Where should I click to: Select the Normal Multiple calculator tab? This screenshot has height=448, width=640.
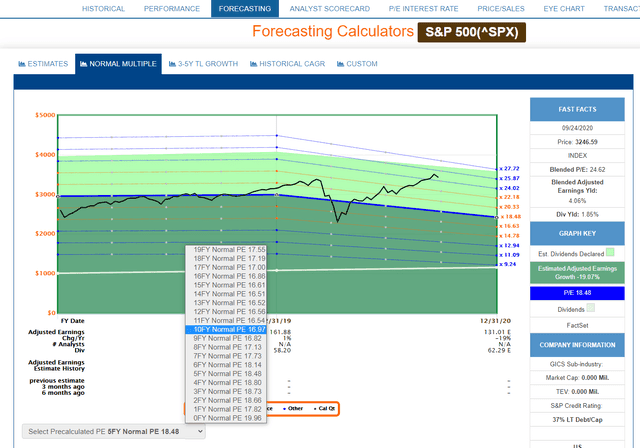[118, 64]
